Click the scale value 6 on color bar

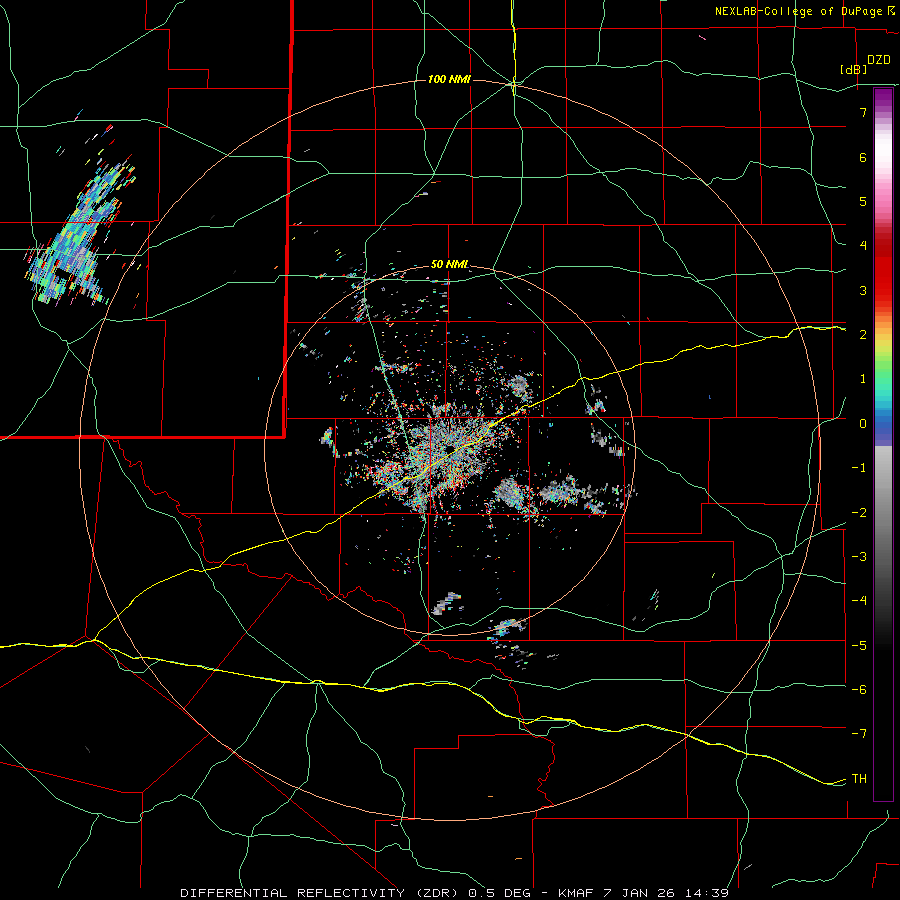[863, 157]
